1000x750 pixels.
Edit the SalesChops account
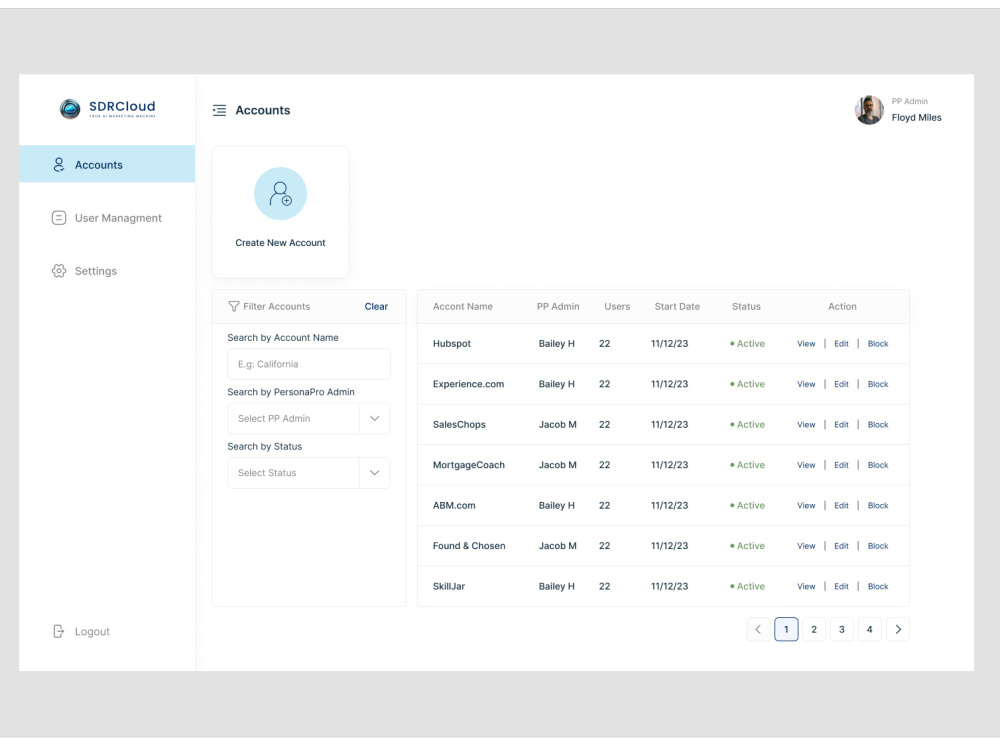click(841, 425)
